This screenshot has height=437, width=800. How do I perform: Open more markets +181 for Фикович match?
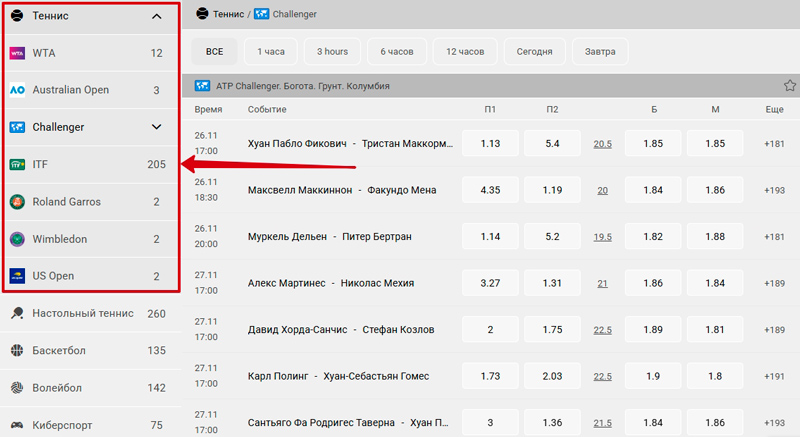[x=774, y=144]
